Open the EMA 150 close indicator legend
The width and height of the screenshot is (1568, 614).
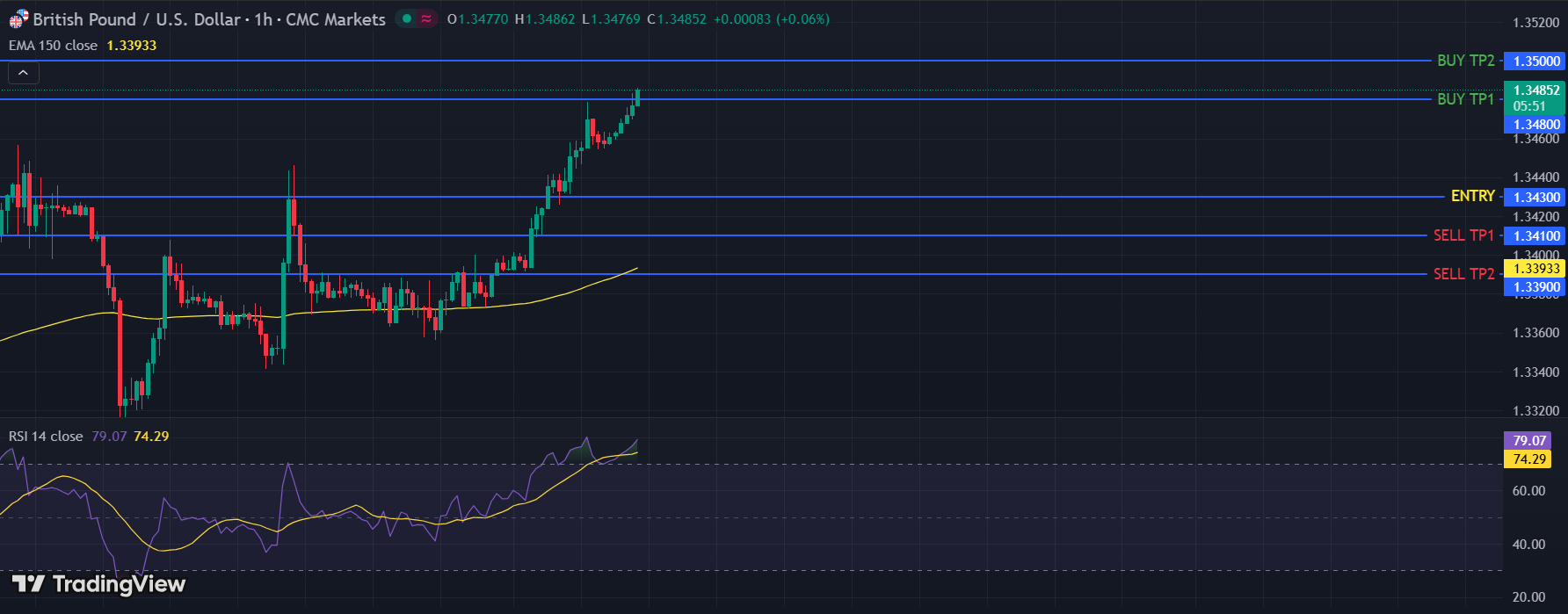click(x=53, y=46)
